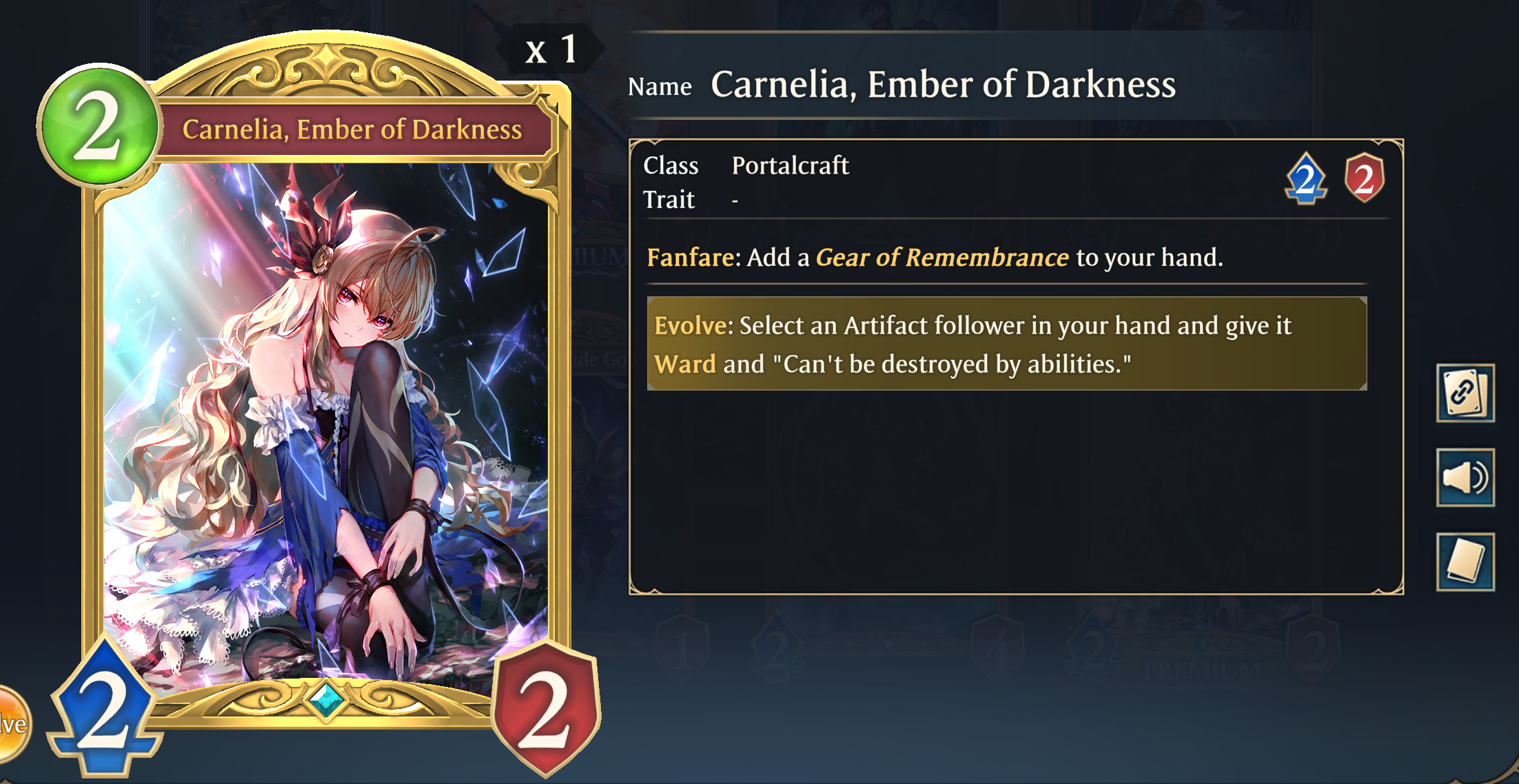
Task: Open the card flavor text page icon
Action: pos(1465,561)
